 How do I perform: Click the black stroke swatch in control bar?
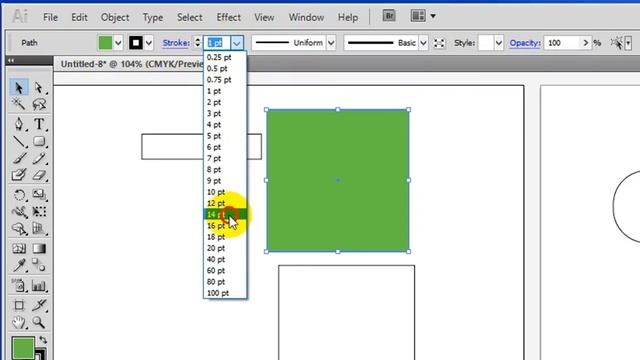click(x=136, y=42)
